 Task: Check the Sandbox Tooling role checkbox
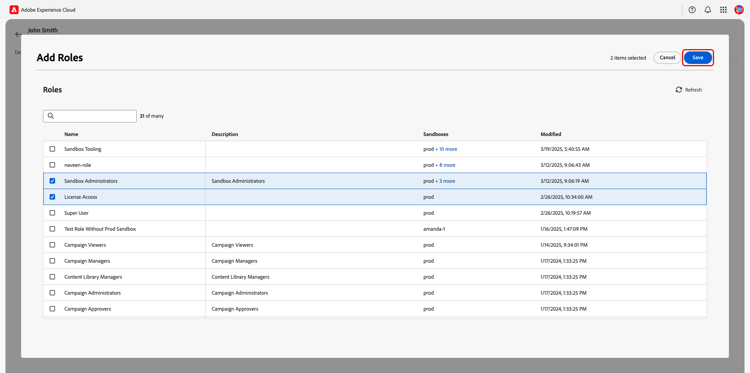53,149
